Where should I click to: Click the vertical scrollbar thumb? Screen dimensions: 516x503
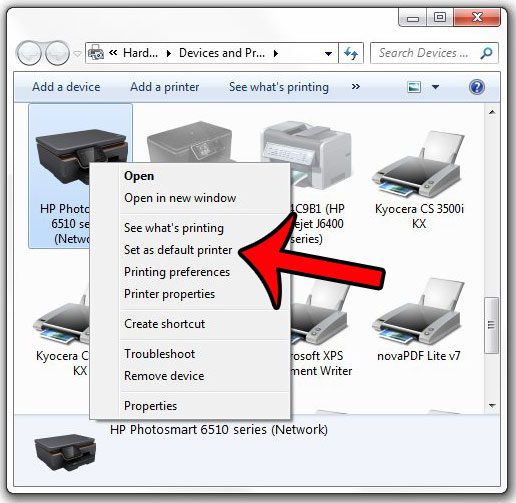(492, 325)
